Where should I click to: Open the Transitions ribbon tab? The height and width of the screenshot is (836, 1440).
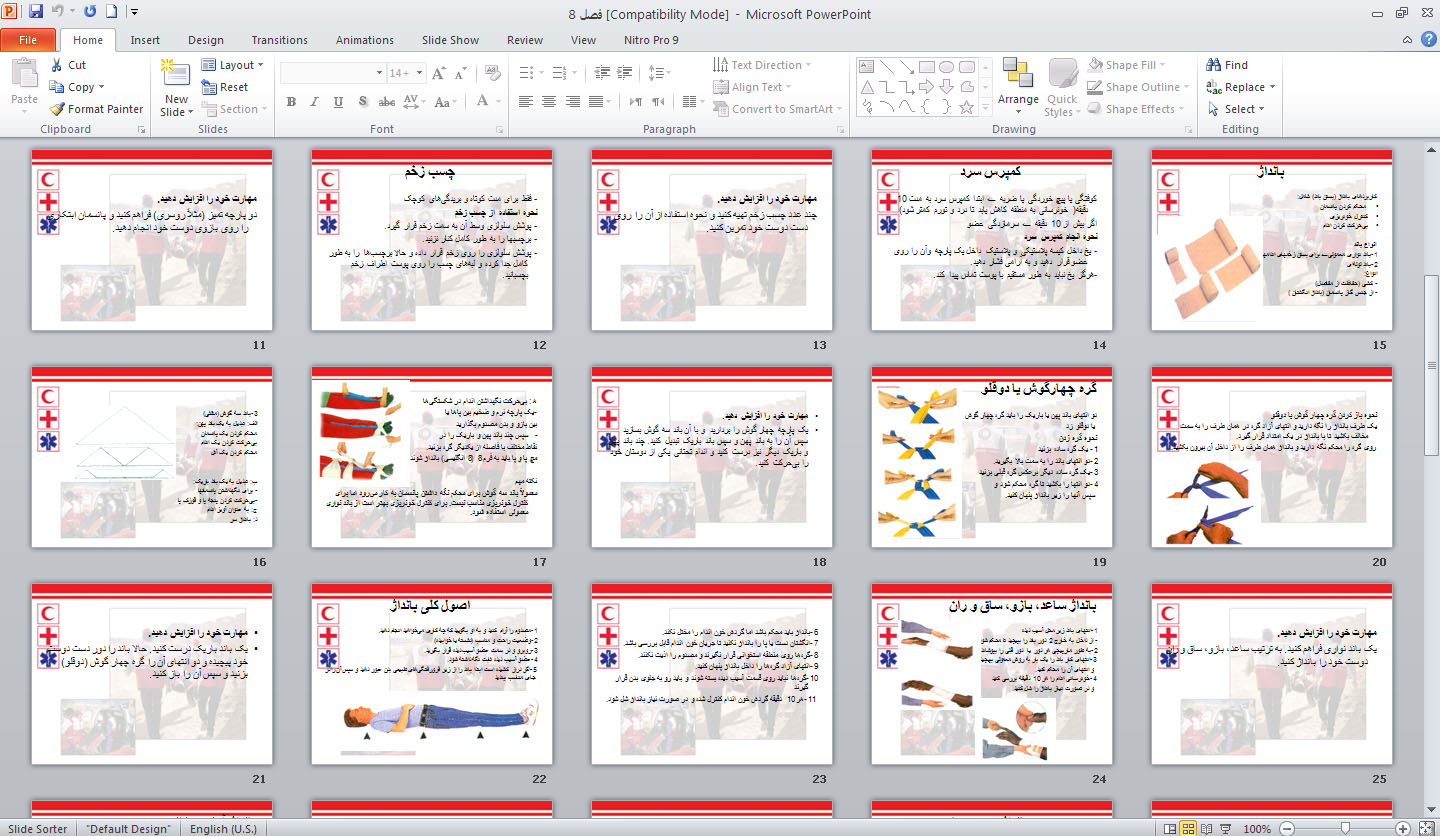(x=280, y=40)
